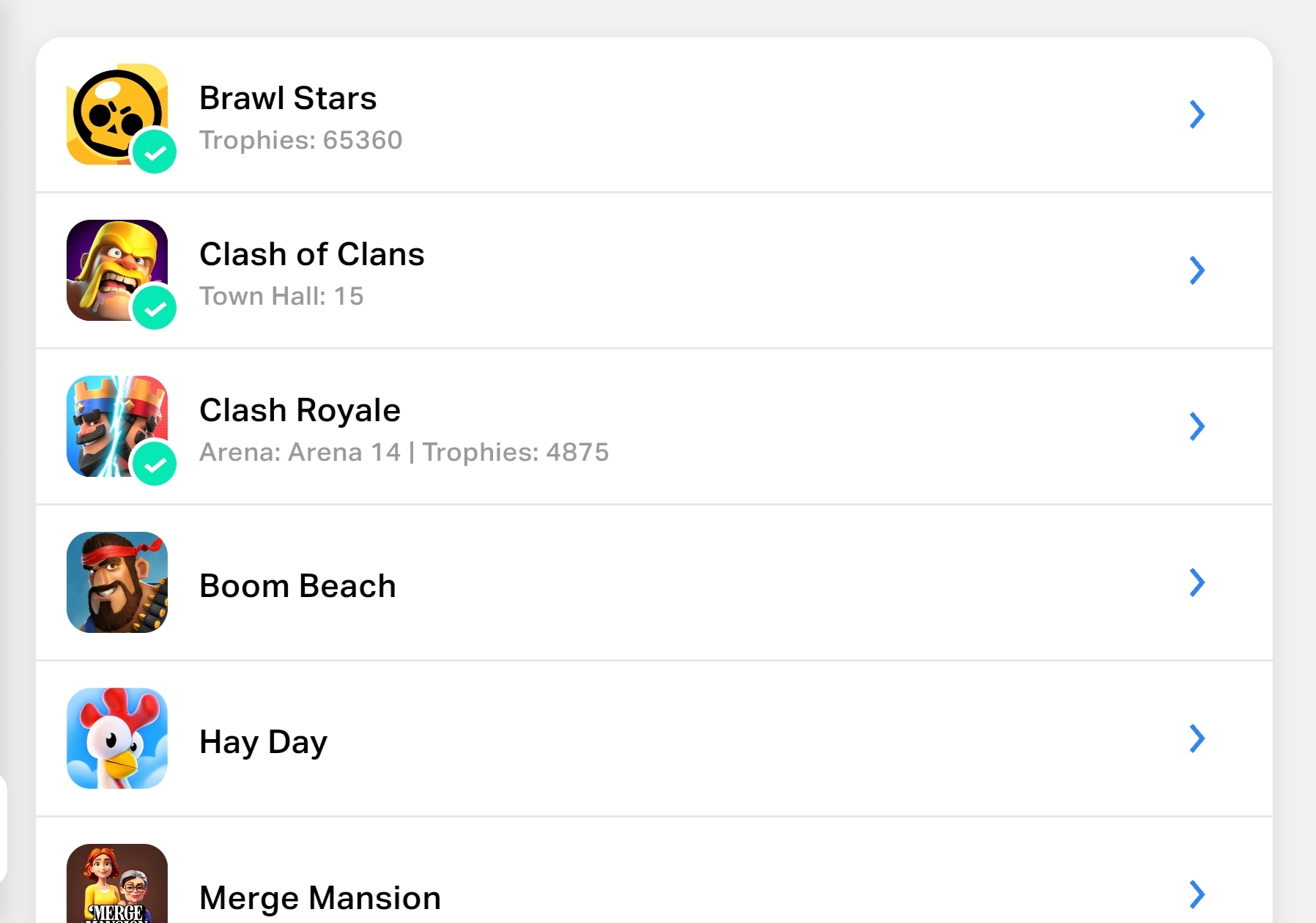This screenshot has height=923, width=1316.
Task: Open the Brawl Stars game icon
Action: coord(117,114)
